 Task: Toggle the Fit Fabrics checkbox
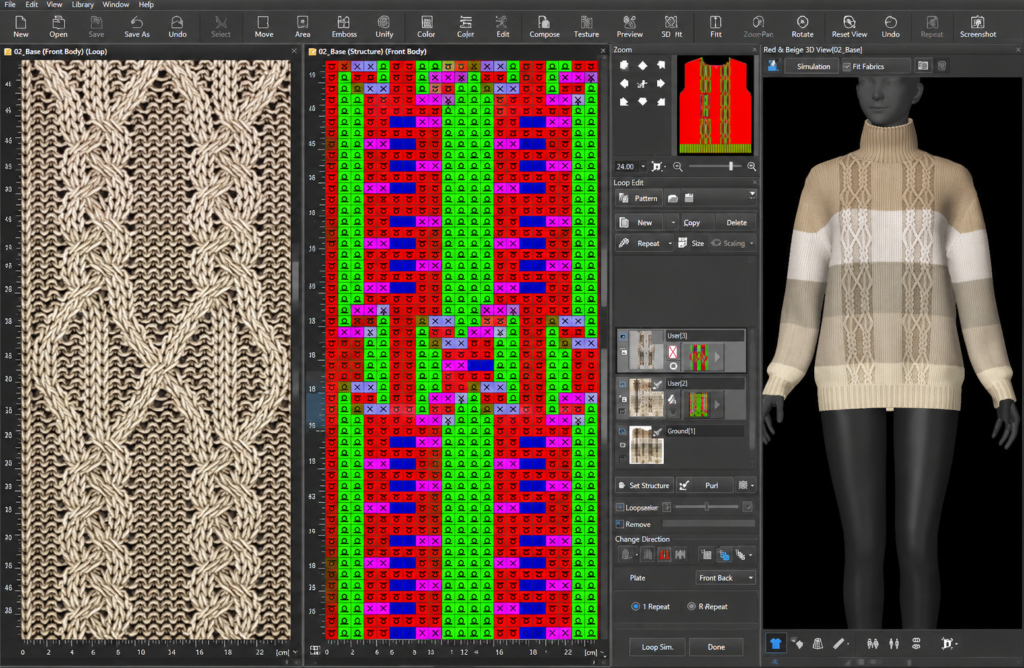[847, 67]
